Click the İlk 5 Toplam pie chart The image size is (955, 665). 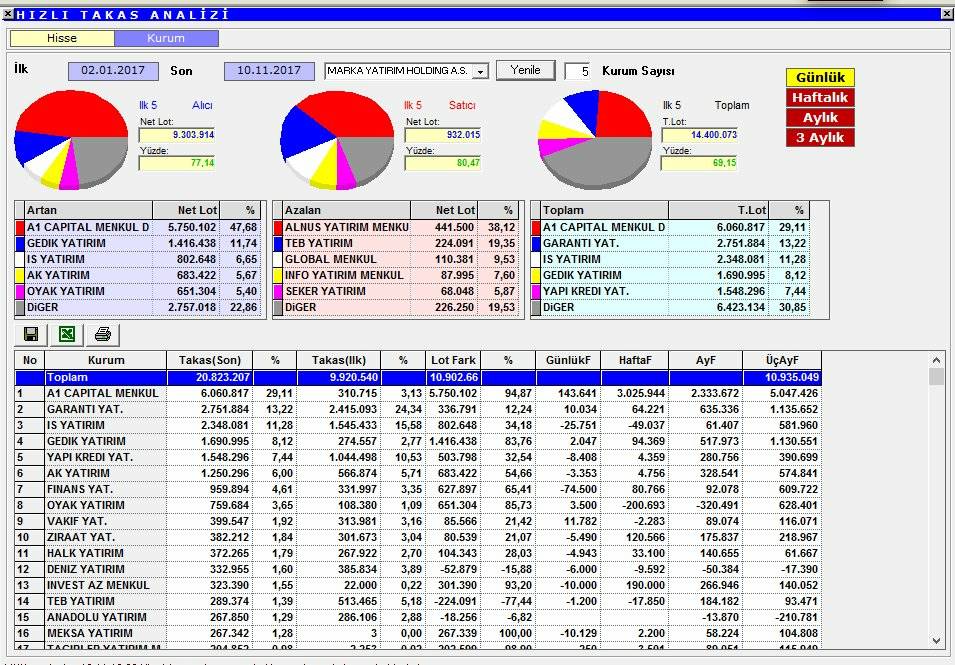point(595,139)
